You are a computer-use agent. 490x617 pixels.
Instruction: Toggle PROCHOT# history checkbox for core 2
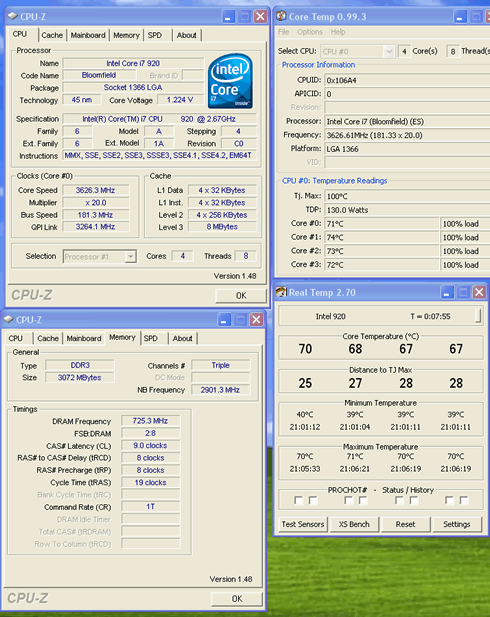coord(414,500)
